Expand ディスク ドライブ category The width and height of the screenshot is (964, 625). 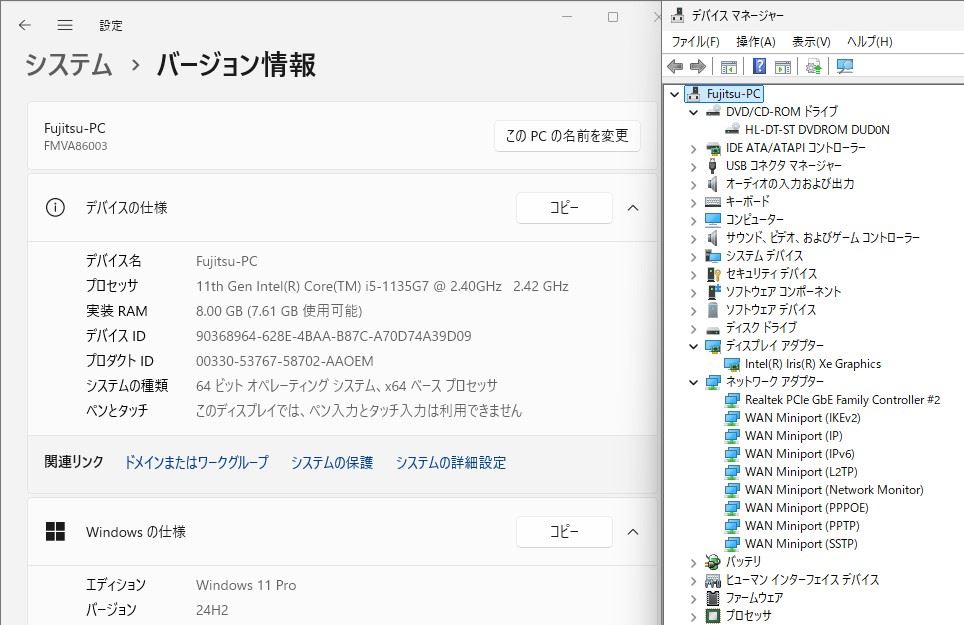tap(693, 329)
